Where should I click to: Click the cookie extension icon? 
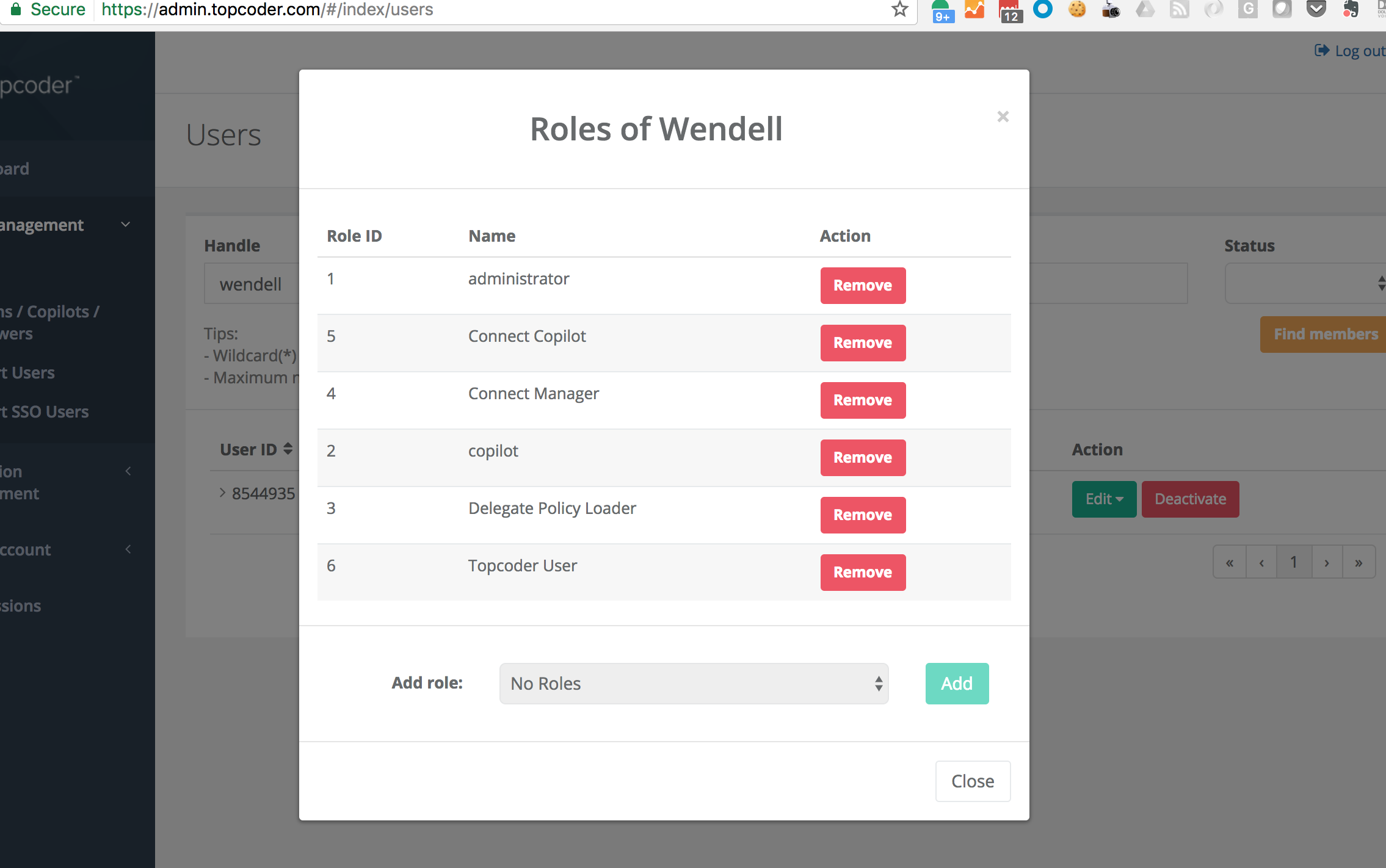tap(1077, 9)
